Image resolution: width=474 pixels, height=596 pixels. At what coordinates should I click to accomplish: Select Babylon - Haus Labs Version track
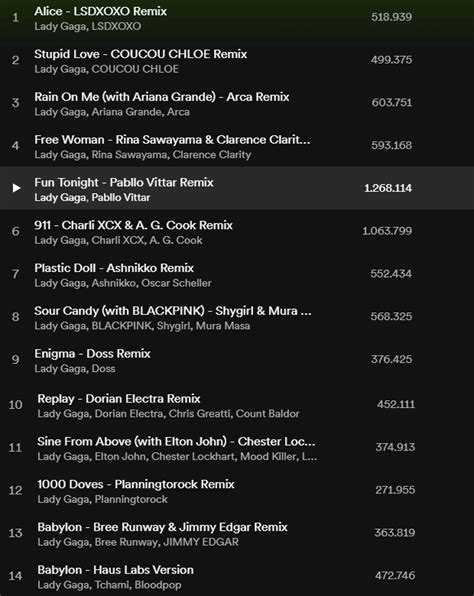point(116,570)
